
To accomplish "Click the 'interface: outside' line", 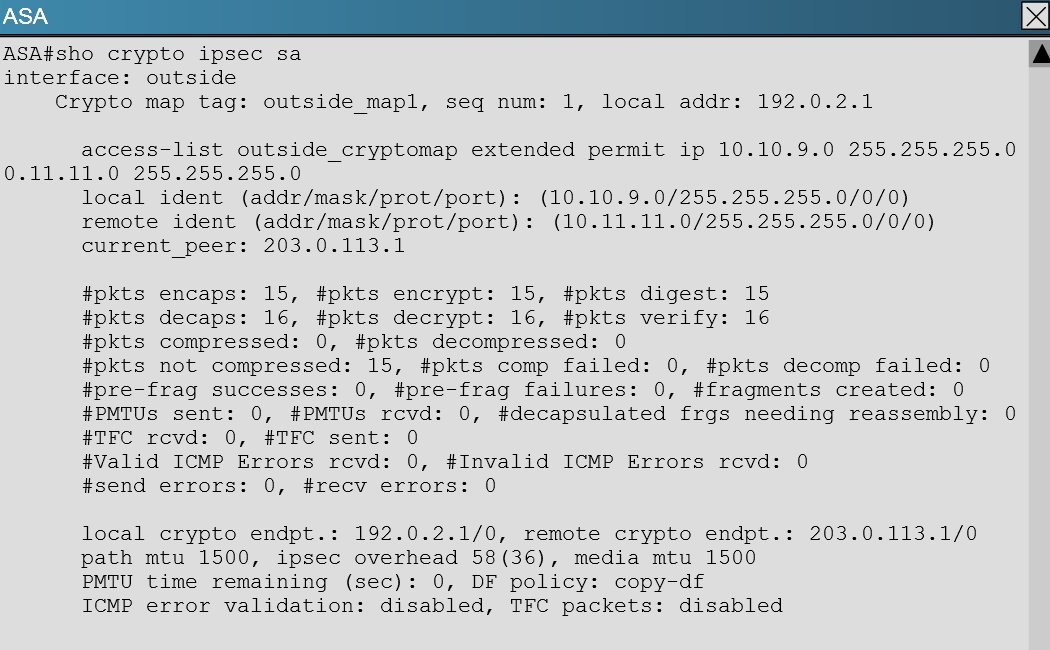I will [120, 78].
